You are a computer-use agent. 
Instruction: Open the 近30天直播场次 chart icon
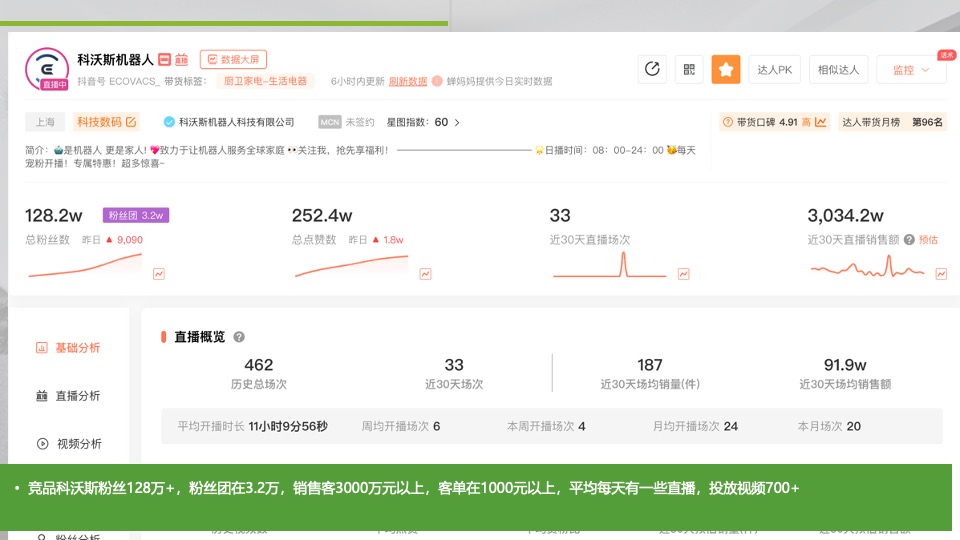(x=683, y=274)
